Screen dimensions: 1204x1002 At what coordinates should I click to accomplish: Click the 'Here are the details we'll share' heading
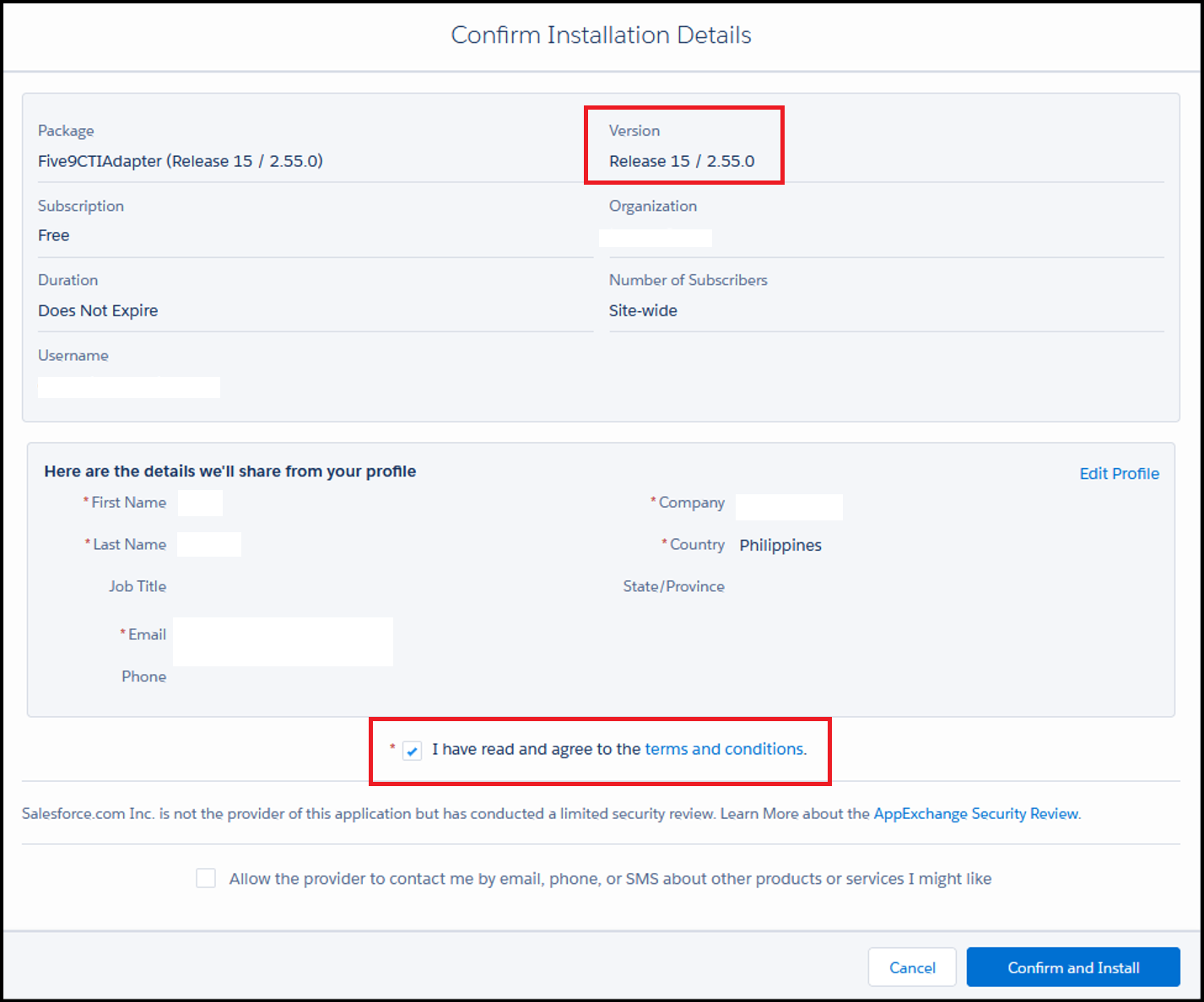pyautogui.click(x=230, y=471)
